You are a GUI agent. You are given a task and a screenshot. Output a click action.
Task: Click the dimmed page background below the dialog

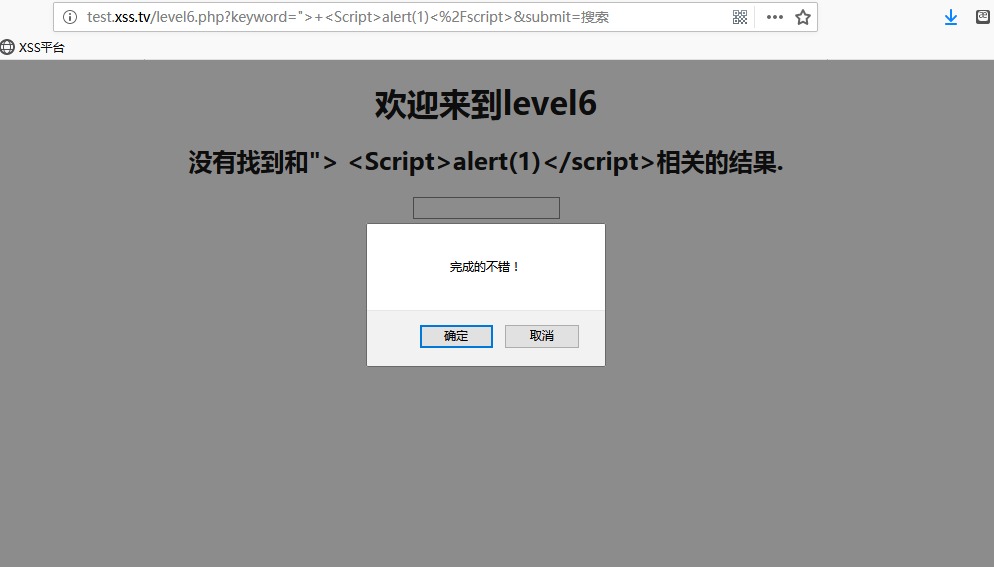(486, 460)
